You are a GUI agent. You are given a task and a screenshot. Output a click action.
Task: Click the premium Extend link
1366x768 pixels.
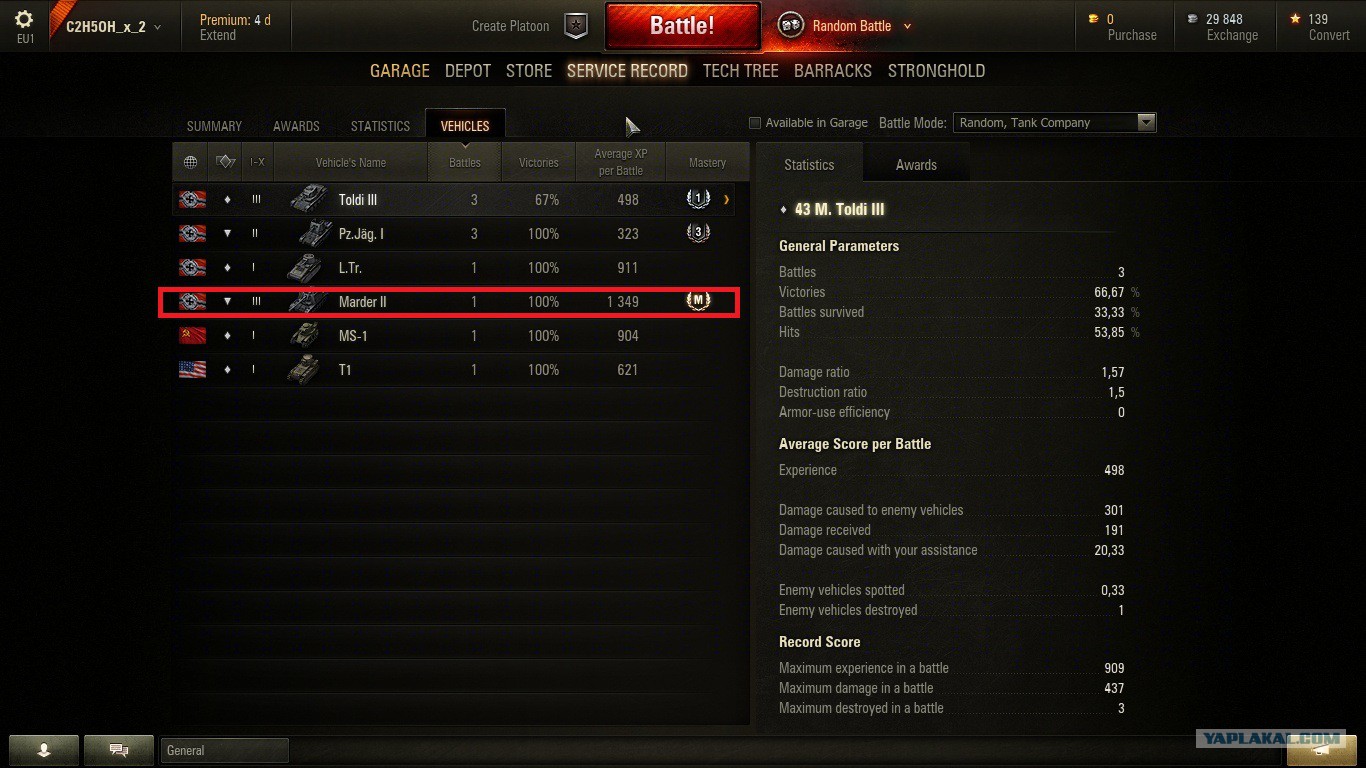(218, 35)
